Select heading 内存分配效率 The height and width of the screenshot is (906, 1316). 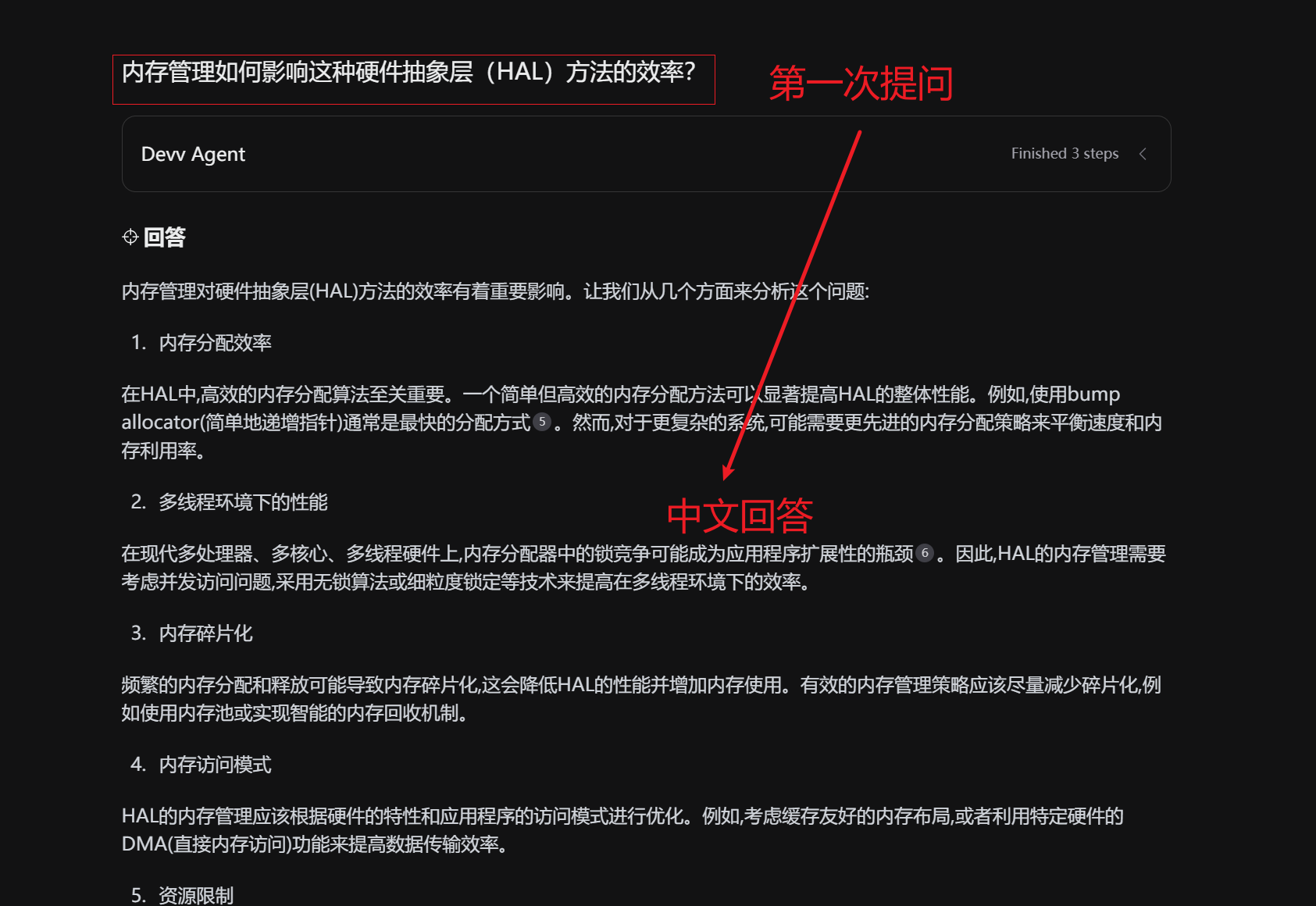point(216,341)
